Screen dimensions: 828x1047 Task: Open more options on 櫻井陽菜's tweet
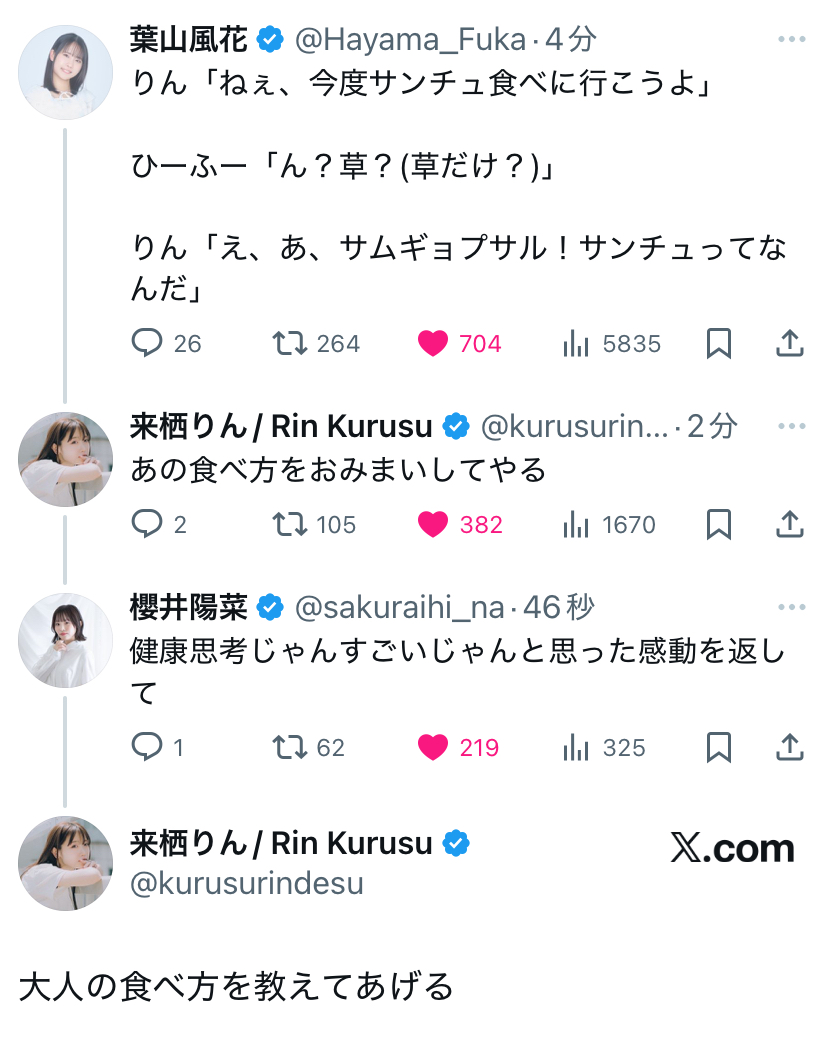point(791,607)
